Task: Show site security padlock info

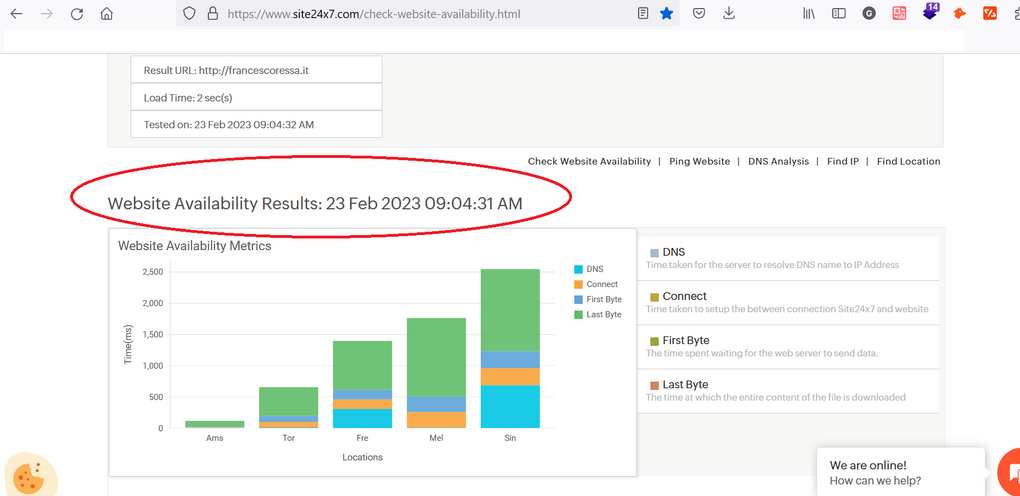Action: pos(211,13)
